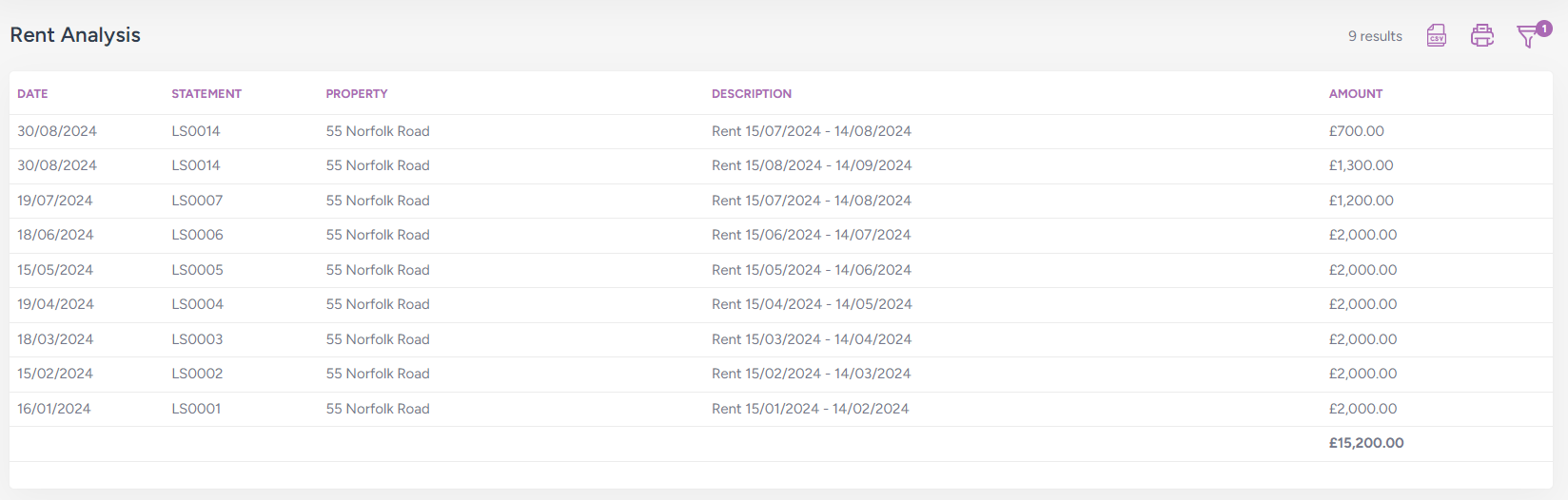Screen dimensions: 1568x500
Task: Click the £700.00 amount
Action: 1356,131
